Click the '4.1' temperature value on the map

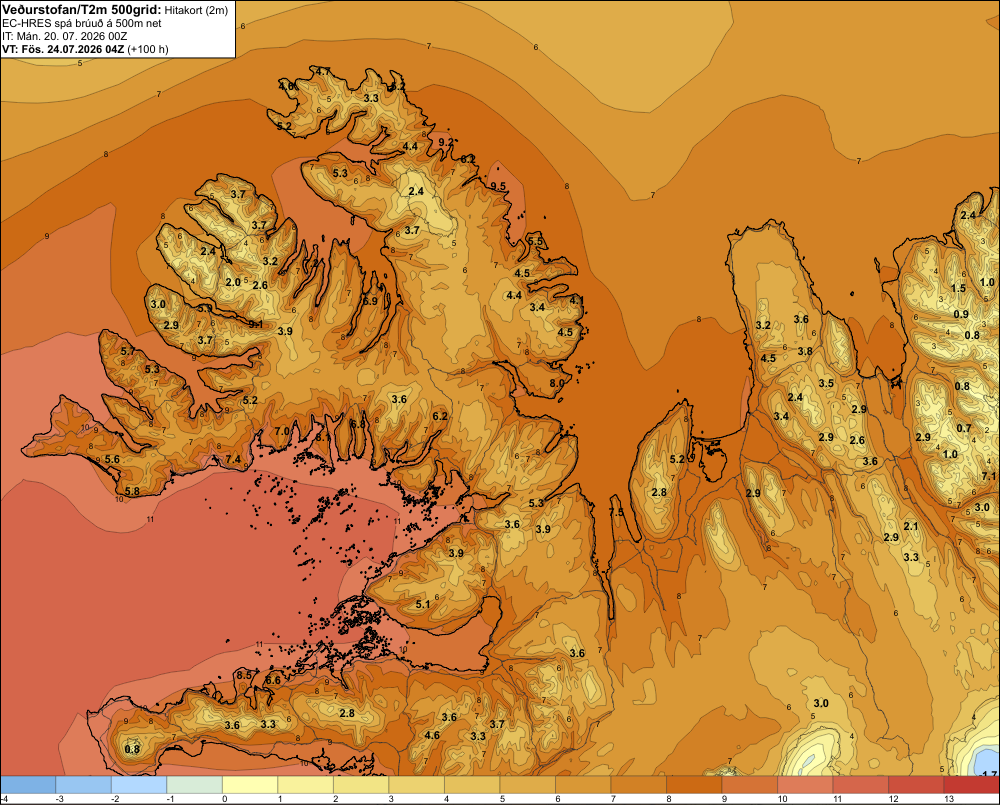coord(577,300)
